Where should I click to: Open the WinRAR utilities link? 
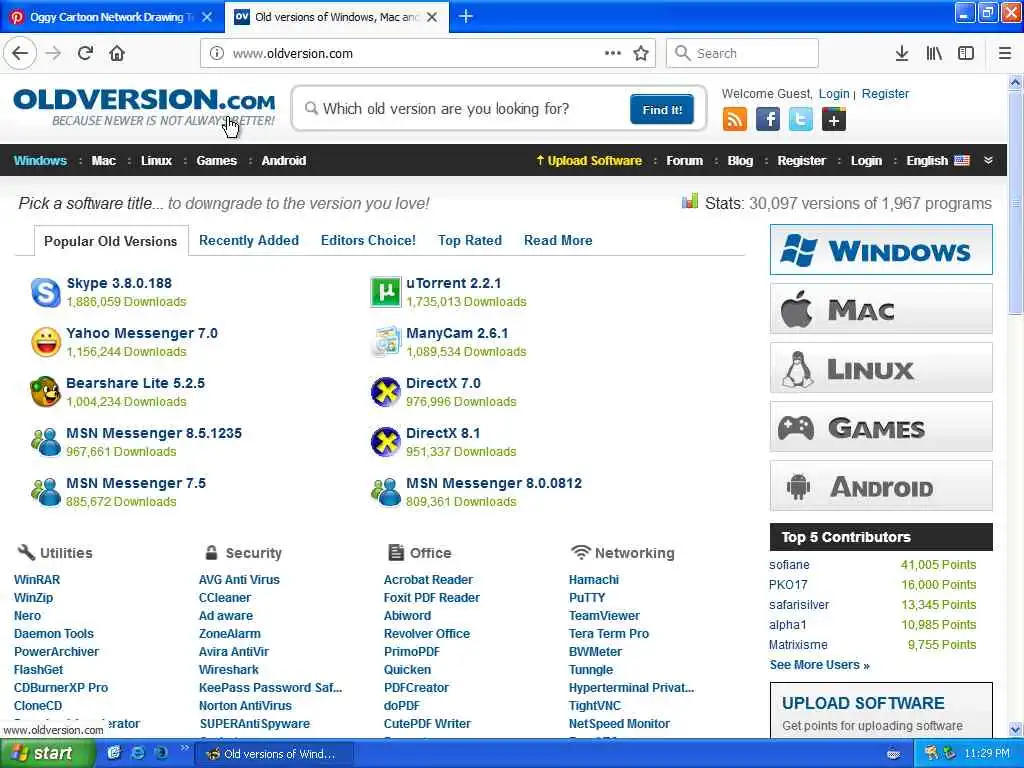tap(37, 579)
